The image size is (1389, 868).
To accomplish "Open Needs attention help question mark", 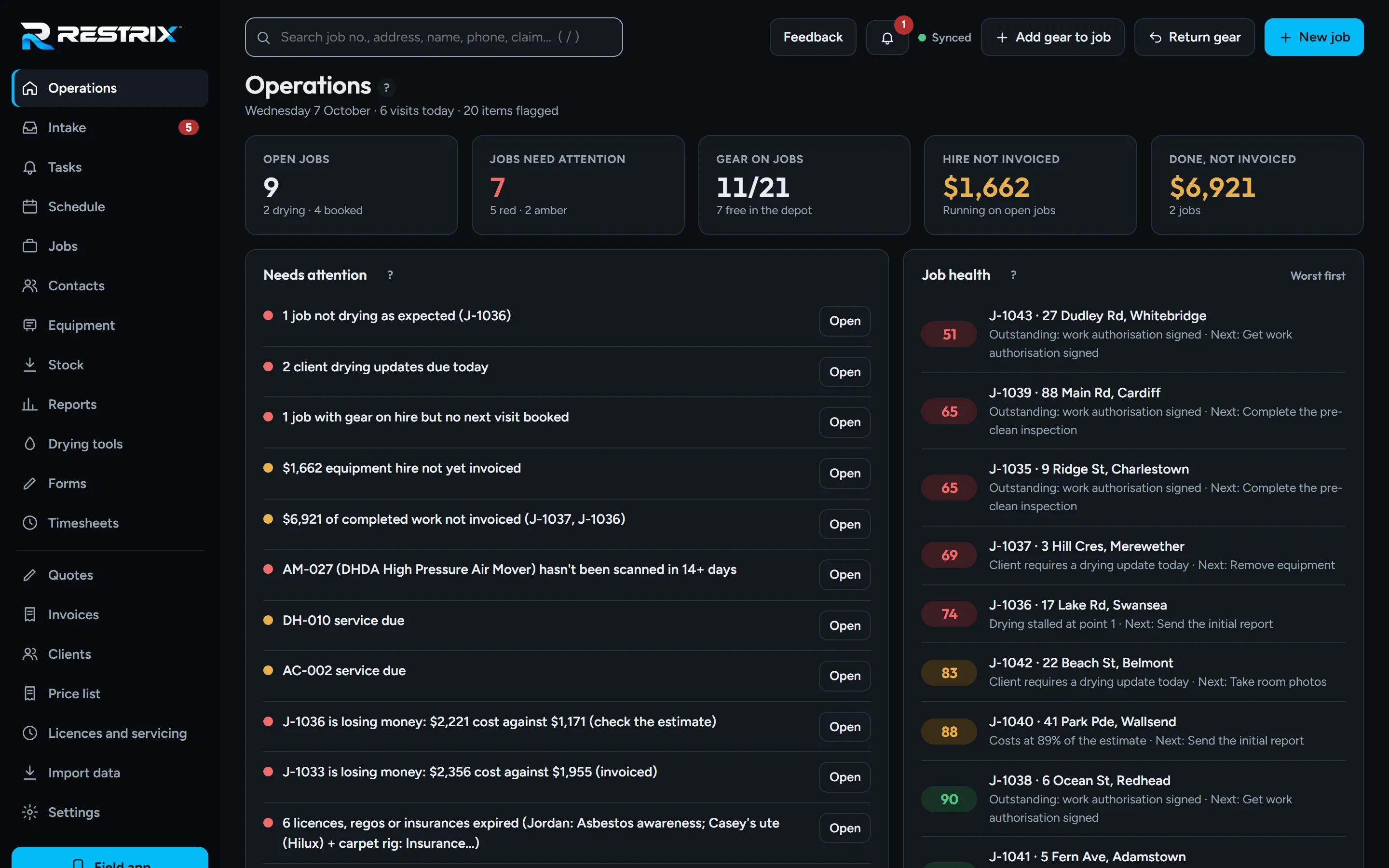I will pos(390,275).
